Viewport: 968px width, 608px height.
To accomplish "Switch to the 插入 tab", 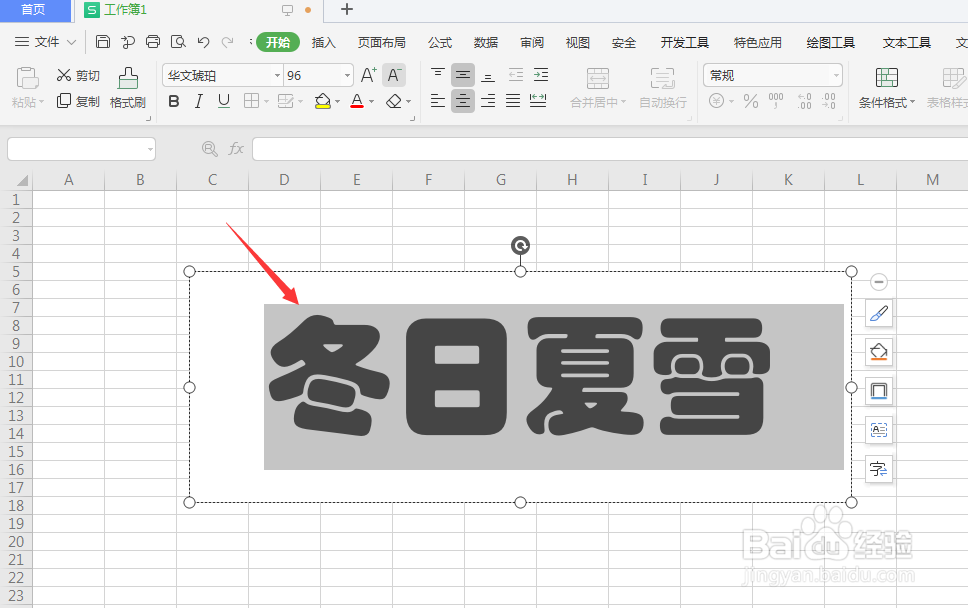I will click(323, 43).
